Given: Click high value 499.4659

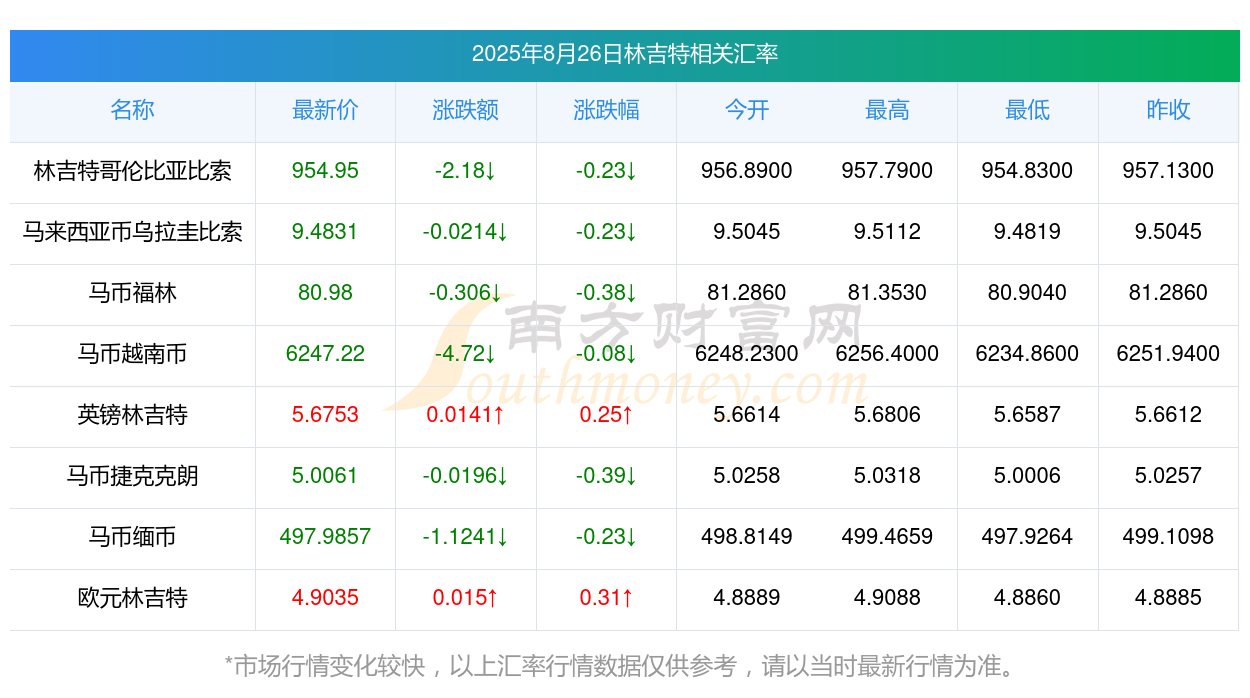Looking at the screenshot, I should [887, 537].
